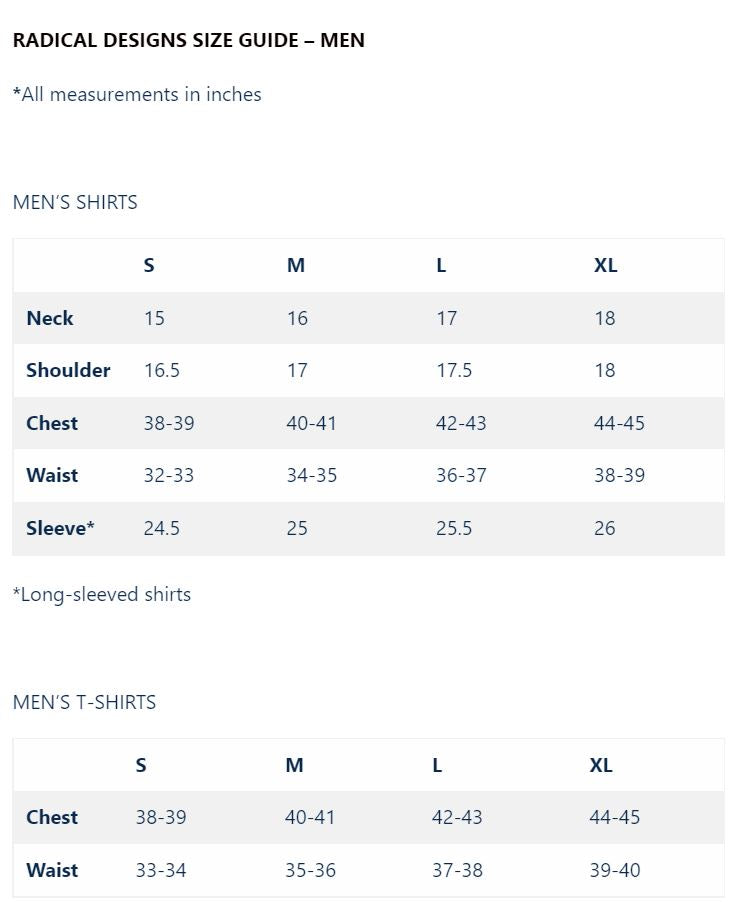Select the Men's T-Shirts section title
This screenshot has height=902, width=738.
(84, 702)
